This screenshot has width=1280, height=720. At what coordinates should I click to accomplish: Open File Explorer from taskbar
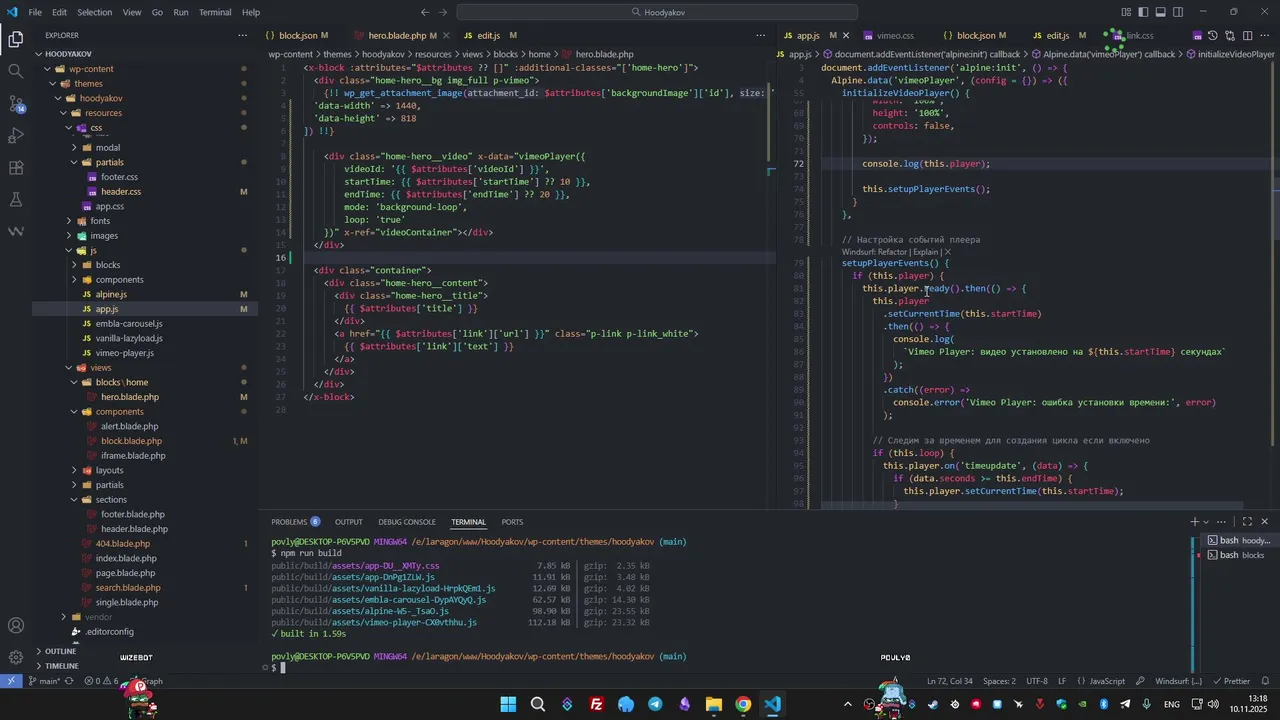pyautogui.click(x=714, y=704)
